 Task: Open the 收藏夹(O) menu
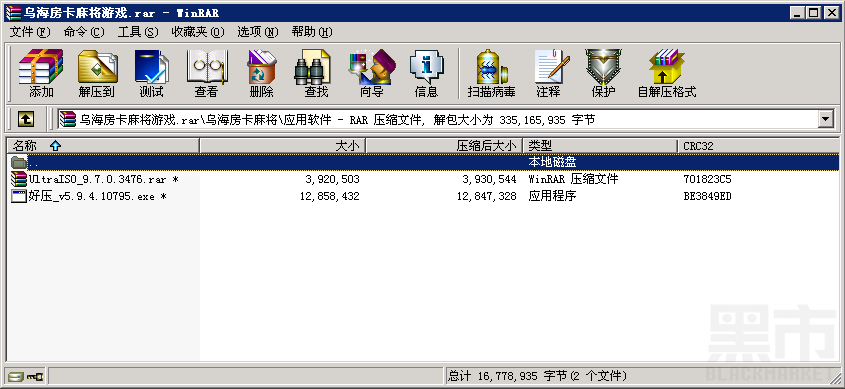[x=198, y=32]
